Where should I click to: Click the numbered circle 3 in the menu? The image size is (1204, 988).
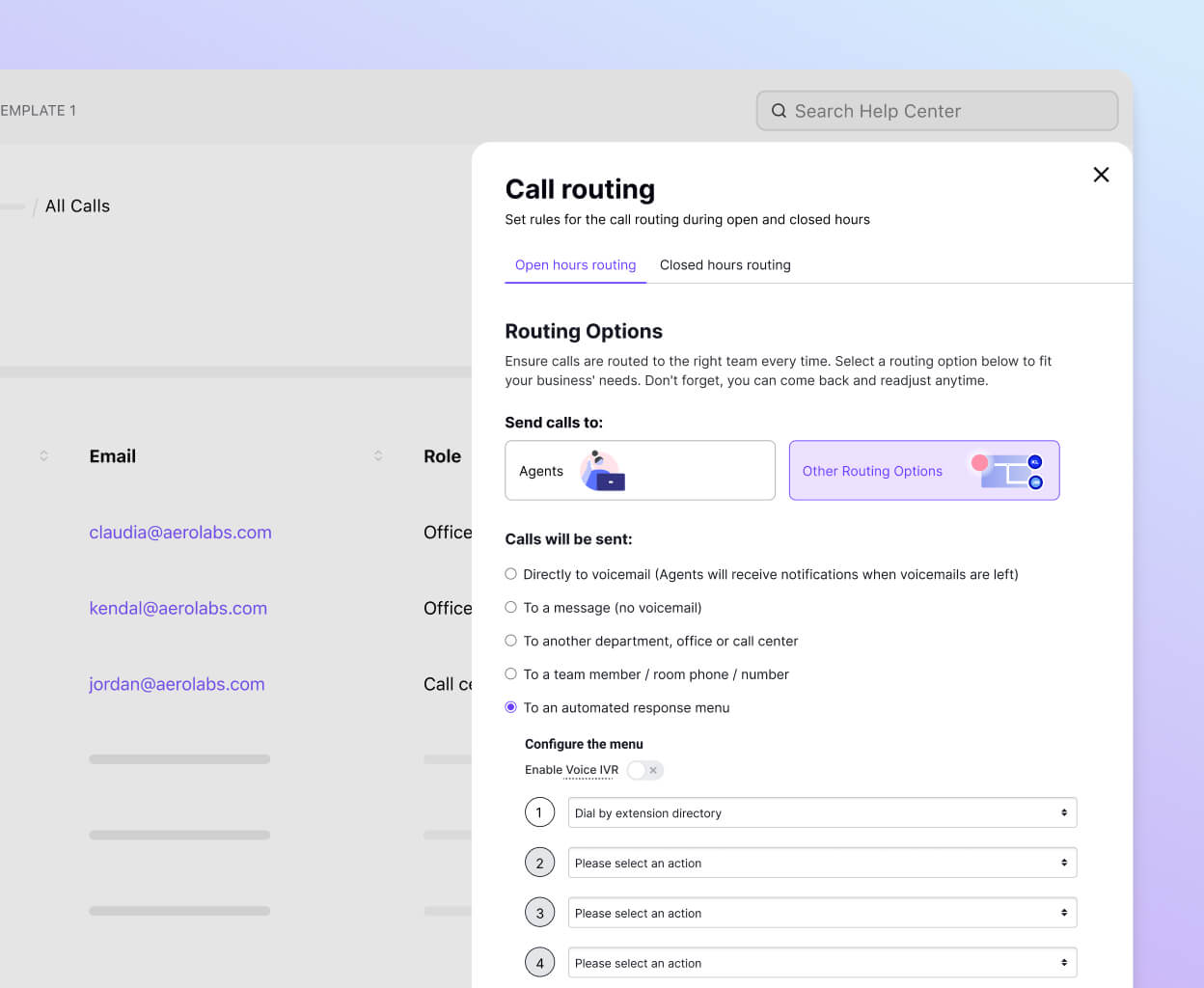coord(539,912)
